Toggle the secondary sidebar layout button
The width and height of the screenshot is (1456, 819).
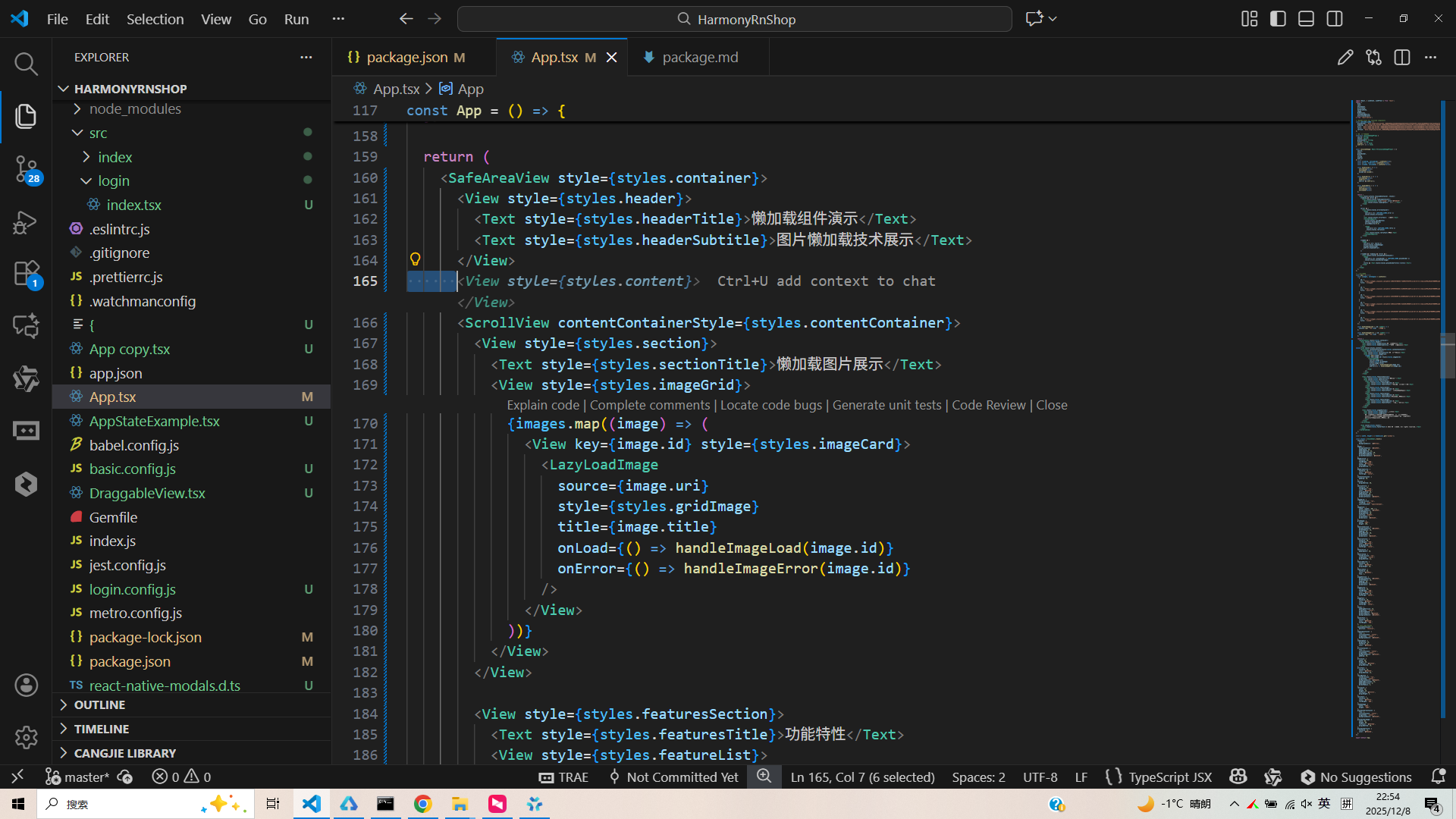click(1335, 19)
